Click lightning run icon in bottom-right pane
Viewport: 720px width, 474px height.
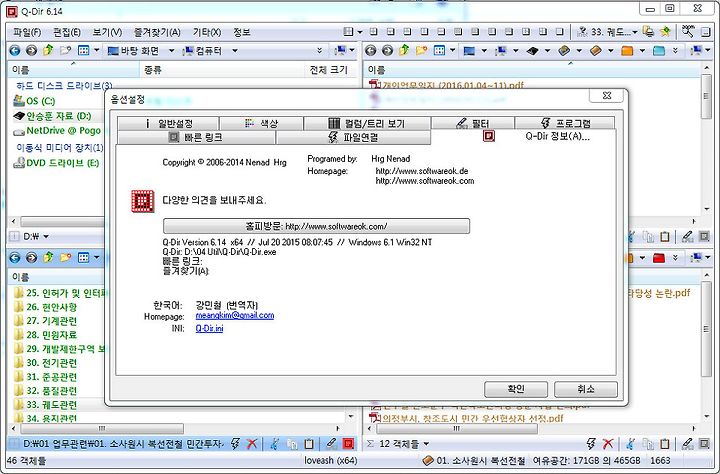click(591, 444)
